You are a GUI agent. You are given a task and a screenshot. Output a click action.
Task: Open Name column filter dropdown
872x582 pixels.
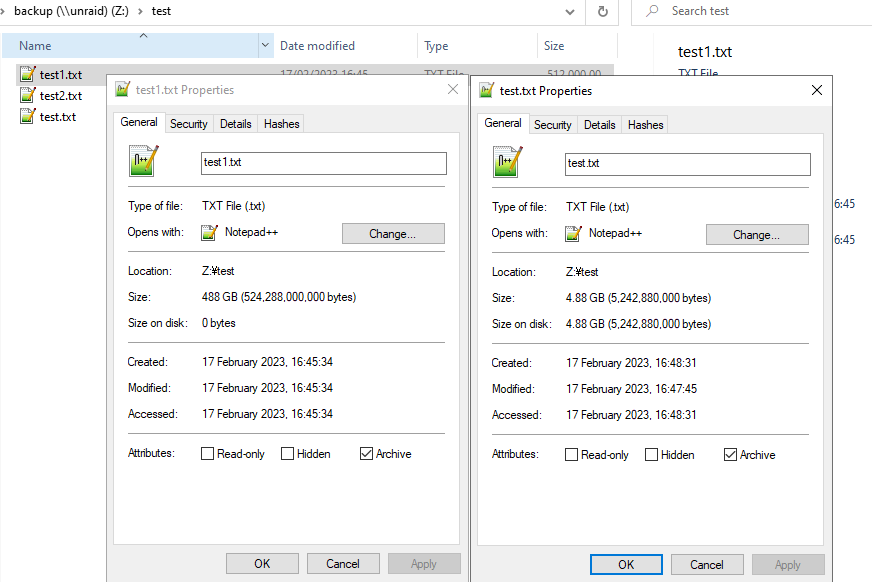[x=266, y=45]
